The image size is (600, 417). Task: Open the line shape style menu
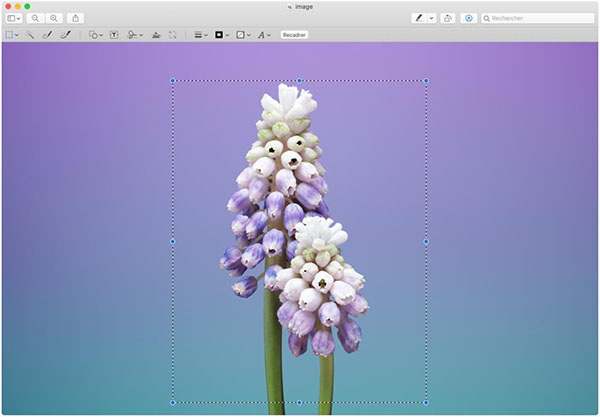200,35
